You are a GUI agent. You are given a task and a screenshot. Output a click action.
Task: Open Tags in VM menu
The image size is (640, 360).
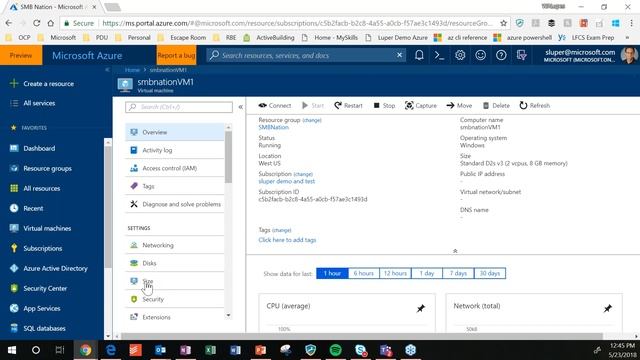[x=175, y=186]
